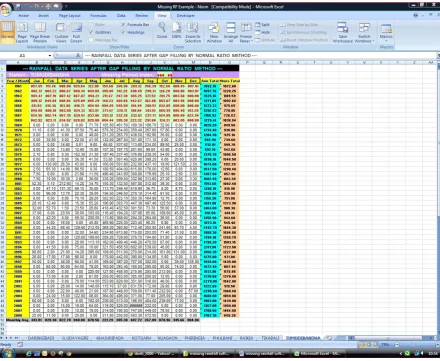
Task: Open a New Window
Action: pyautogui.click(x=214, y=32)
